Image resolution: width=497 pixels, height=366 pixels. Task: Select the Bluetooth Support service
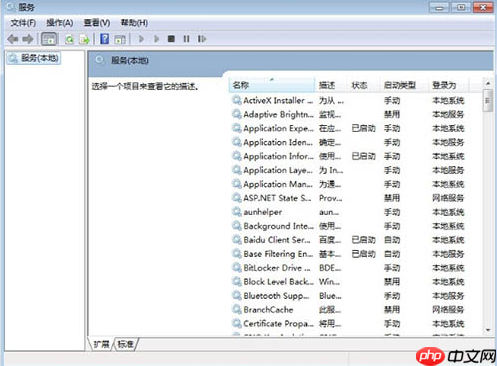pyautogui.click(x=348, y=296)
